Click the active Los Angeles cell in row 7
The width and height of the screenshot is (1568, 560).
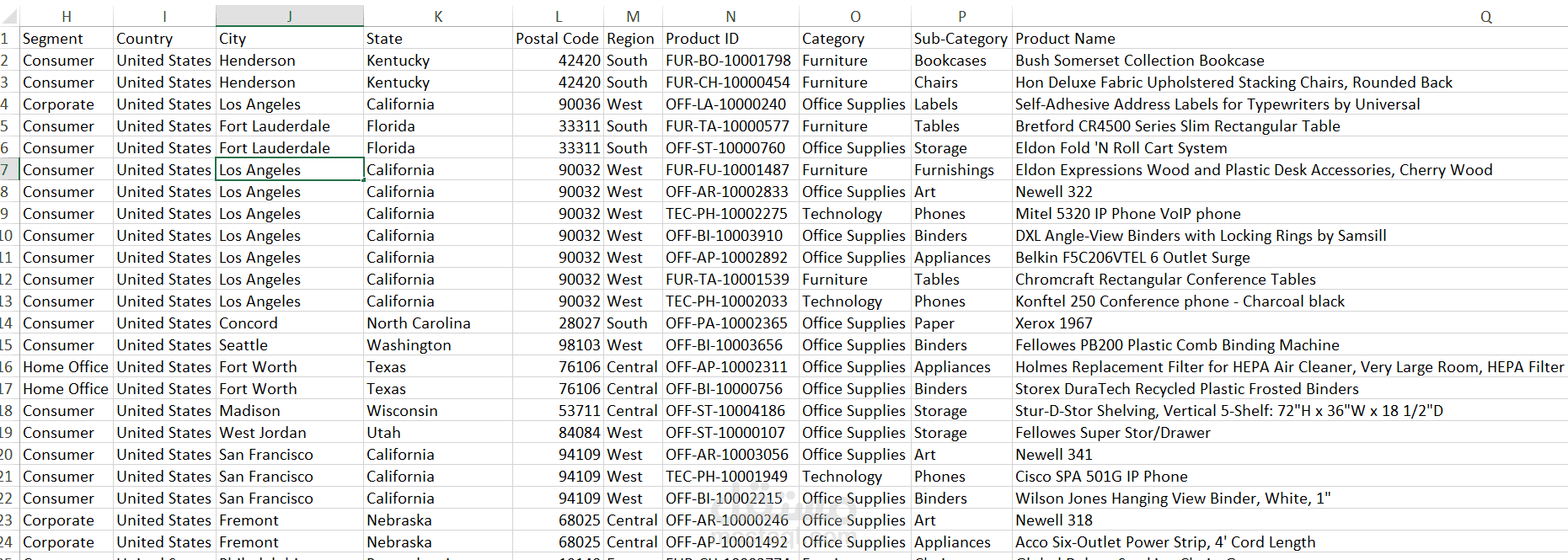coord(289,170)
